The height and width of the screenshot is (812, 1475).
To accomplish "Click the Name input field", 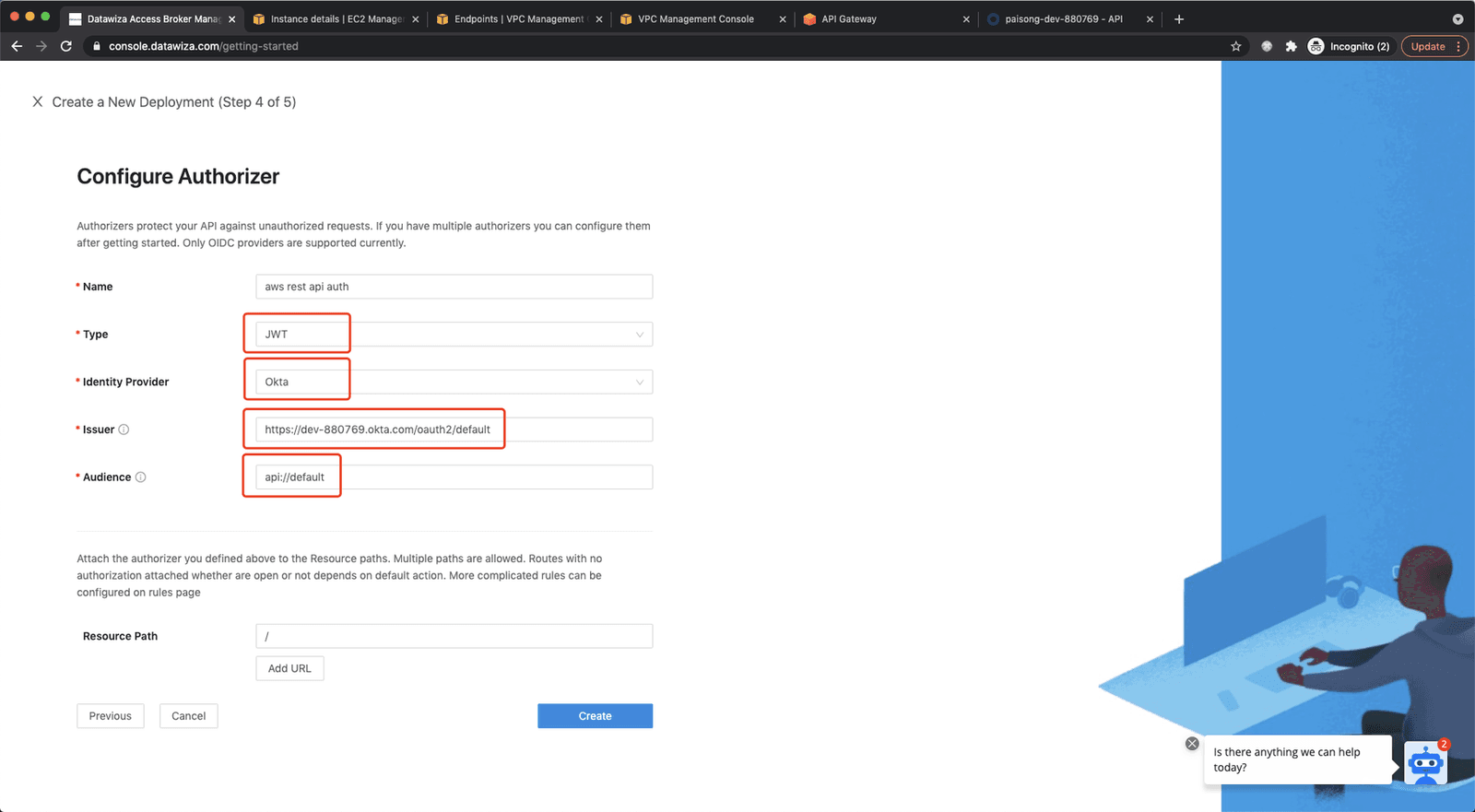I will pos(454,287).
